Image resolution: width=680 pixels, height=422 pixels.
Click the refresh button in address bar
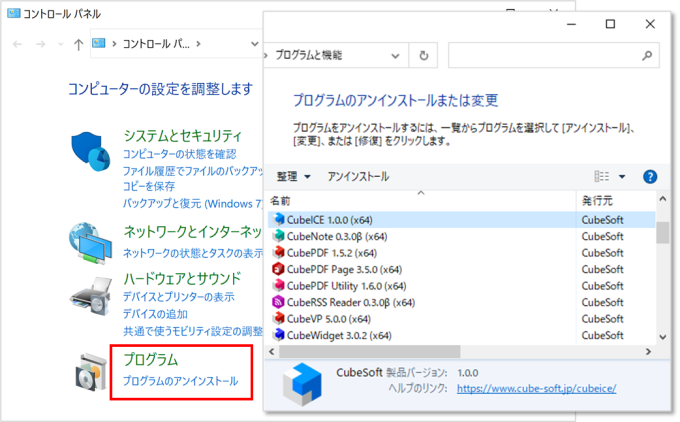tap(423, 56)
